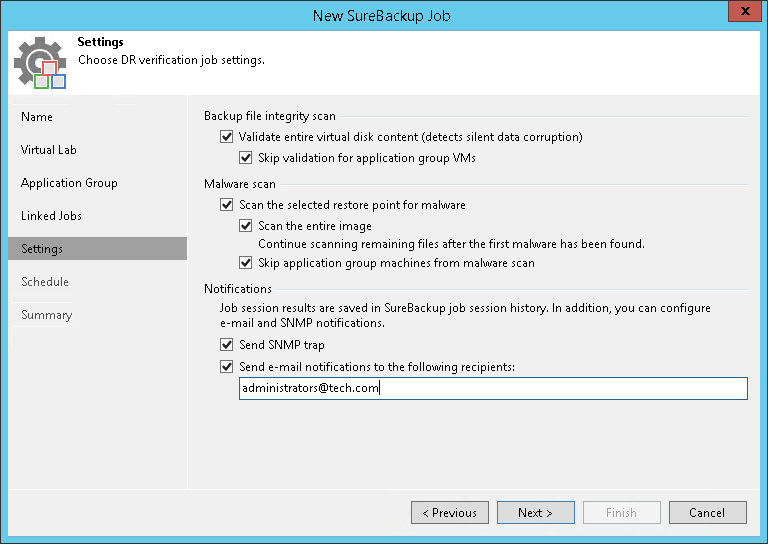
Task: Uncheck Skip application group machines from malware scan
Action: click(x=246, y=263)
